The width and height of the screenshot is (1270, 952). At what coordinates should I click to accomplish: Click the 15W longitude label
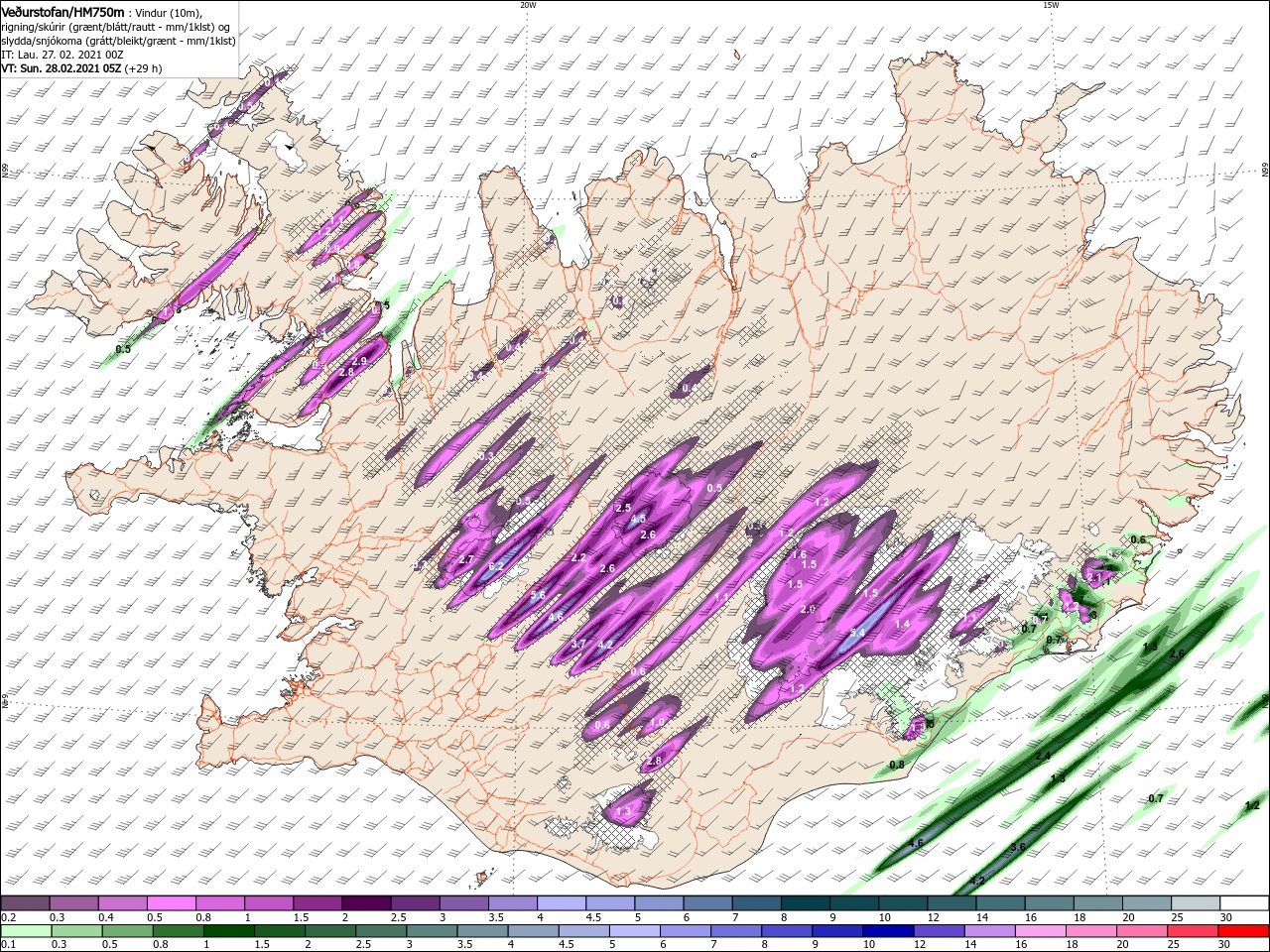coord(1051,5)
